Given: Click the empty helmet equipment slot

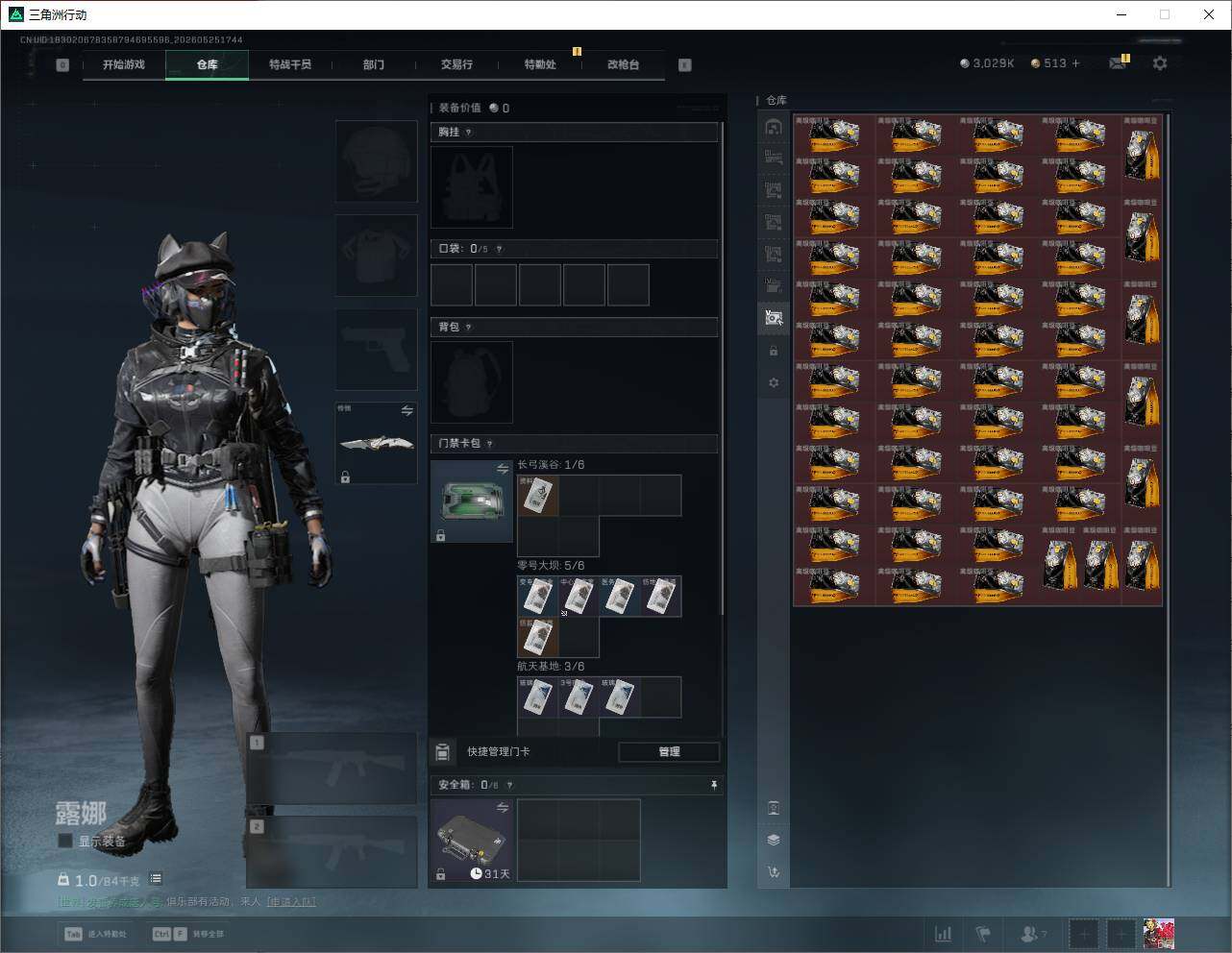Looking at the screenshot, I should coord(376,161).
